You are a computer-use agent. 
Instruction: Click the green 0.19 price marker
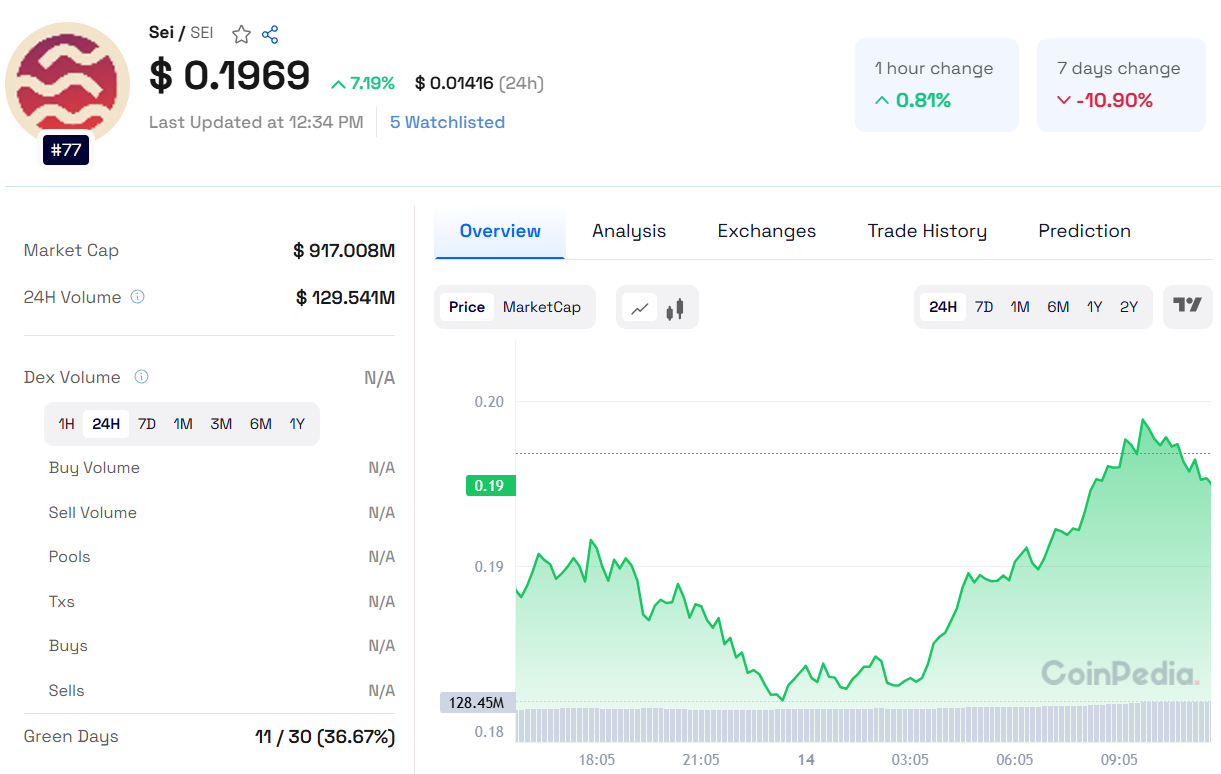(x=490, y=486)
